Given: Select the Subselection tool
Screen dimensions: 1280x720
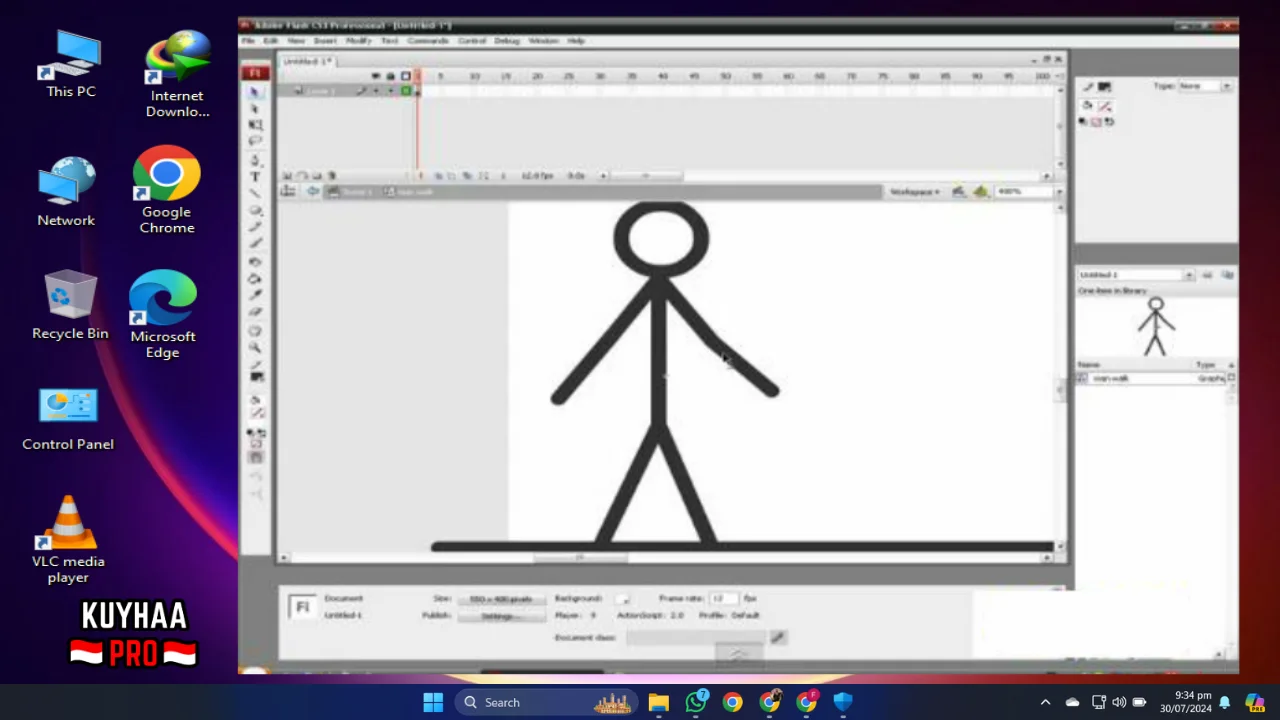Looking at the screenshot, I should tap(255, 108).
